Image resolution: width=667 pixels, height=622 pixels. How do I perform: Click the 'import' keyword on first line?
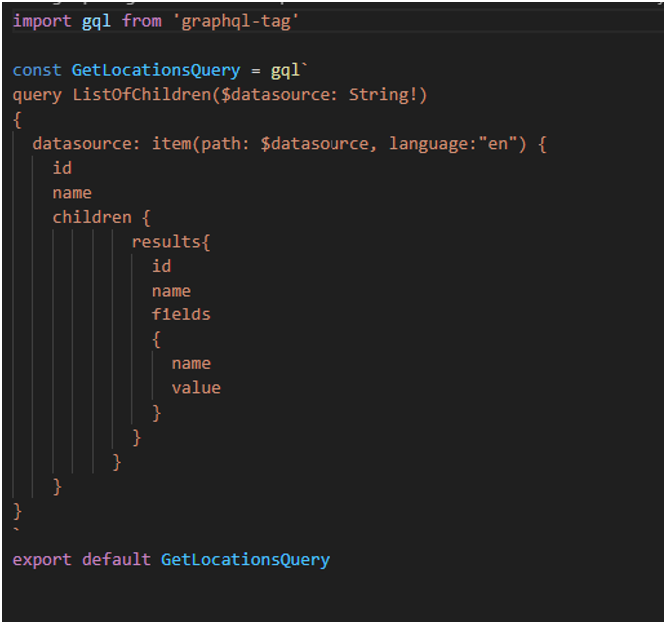[x=42, y=21]
